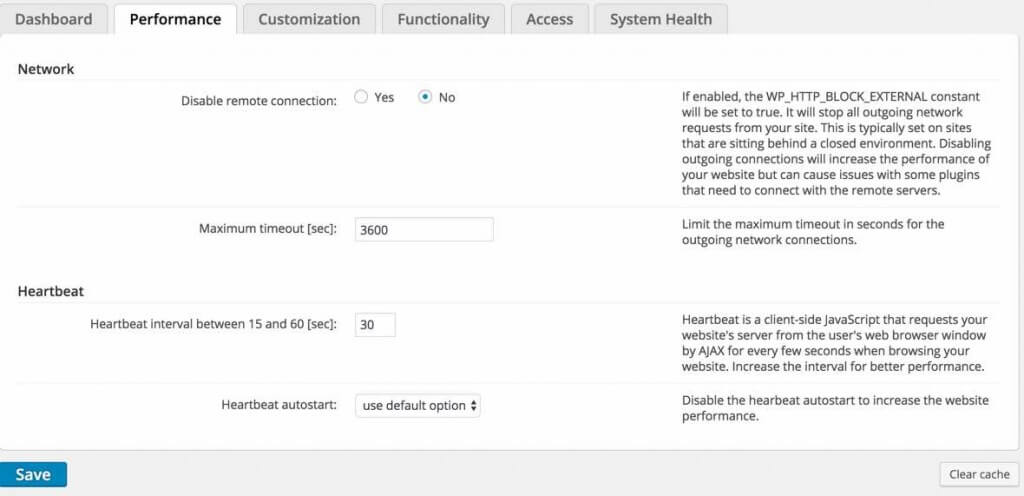
Task: Select Yes for Disable remote connection
Action: 362,97
